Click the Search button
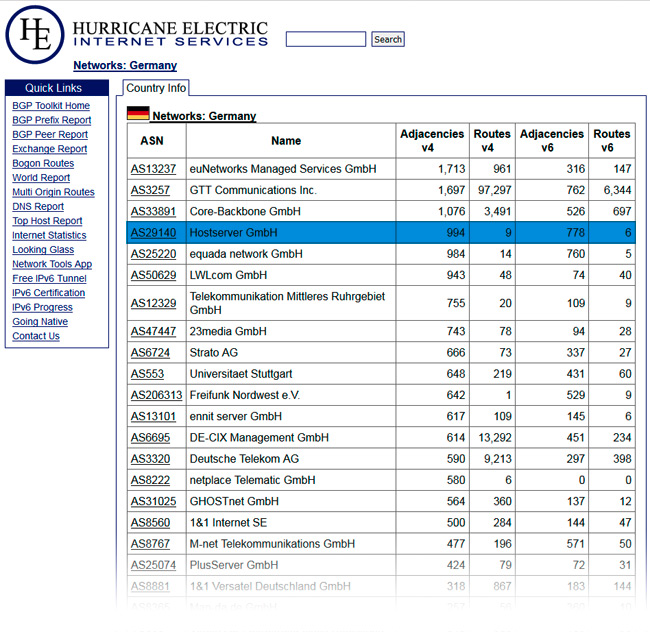This screenshot has height=632, width=650. point(388,39)
